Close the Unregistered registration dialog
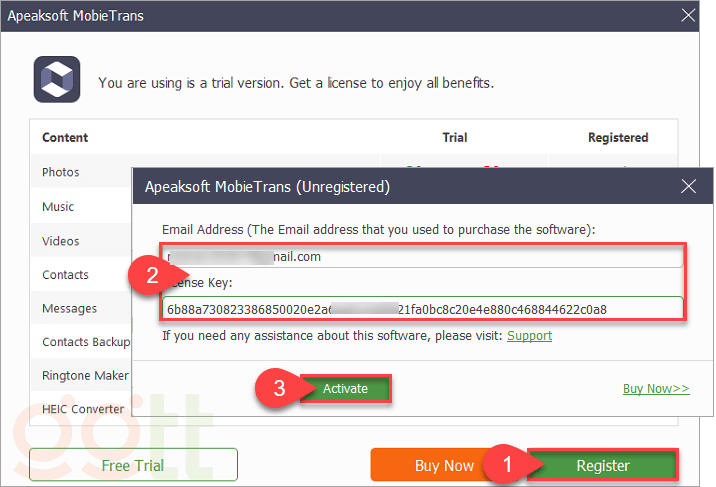Image resolution: width=716 pixels, height=487 pixels. click(688, 186)
